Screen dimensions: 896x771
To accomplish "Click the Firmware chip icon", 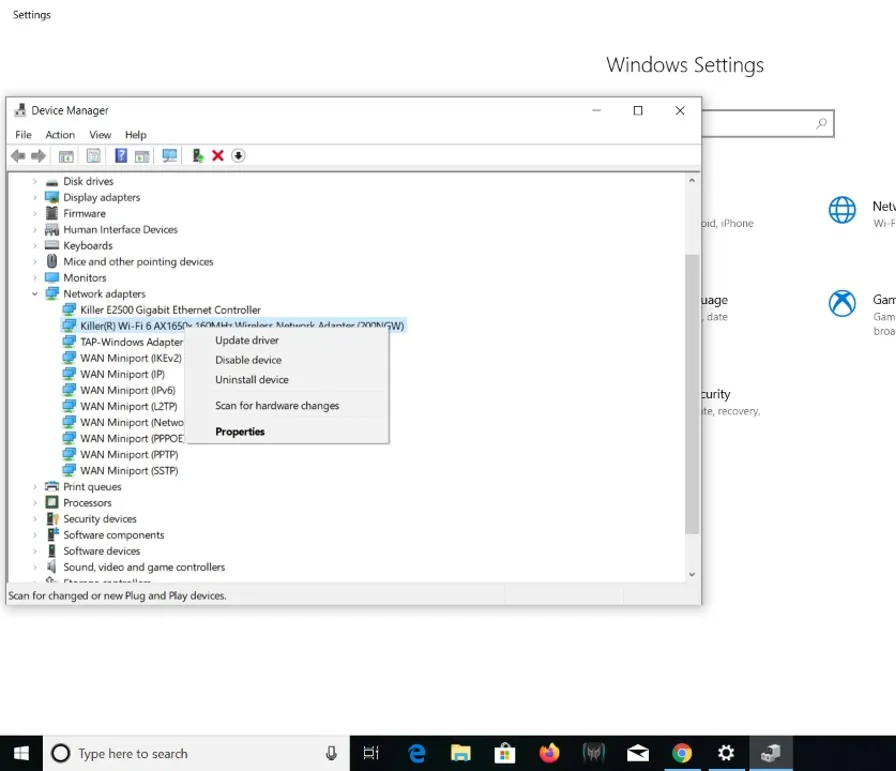I will pos(52,213).
